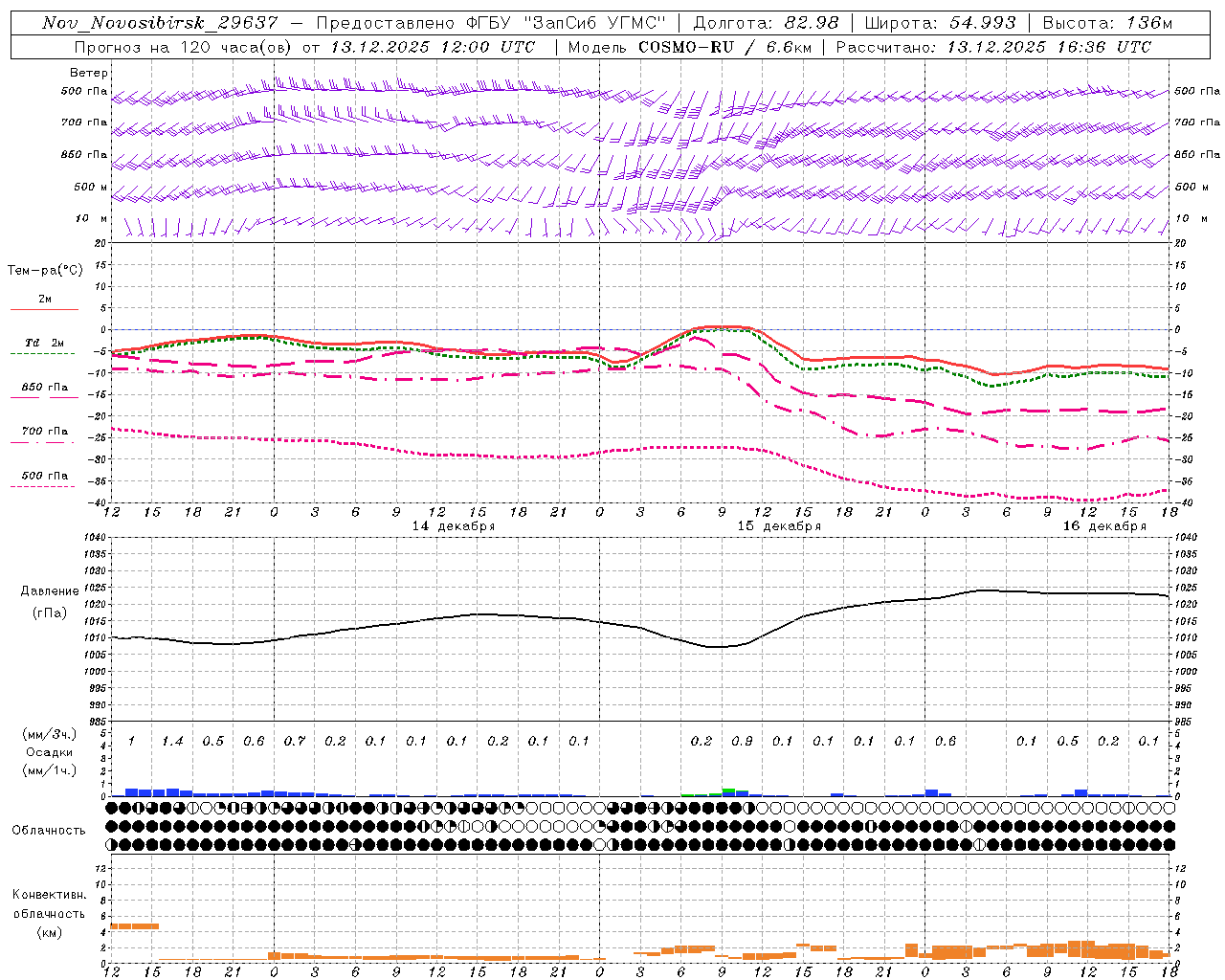Click the 'Давление' pressure panel label

pos(50,591)
